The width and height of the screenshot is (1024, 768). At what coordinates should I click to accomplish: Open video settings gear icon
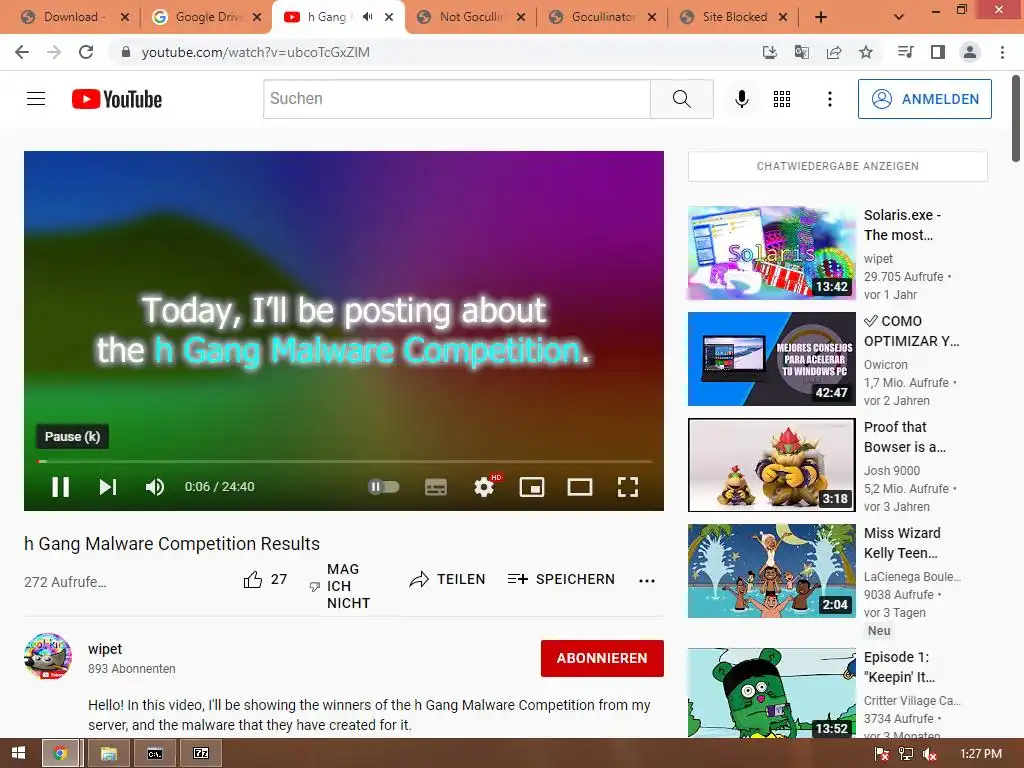click(484, 487)
